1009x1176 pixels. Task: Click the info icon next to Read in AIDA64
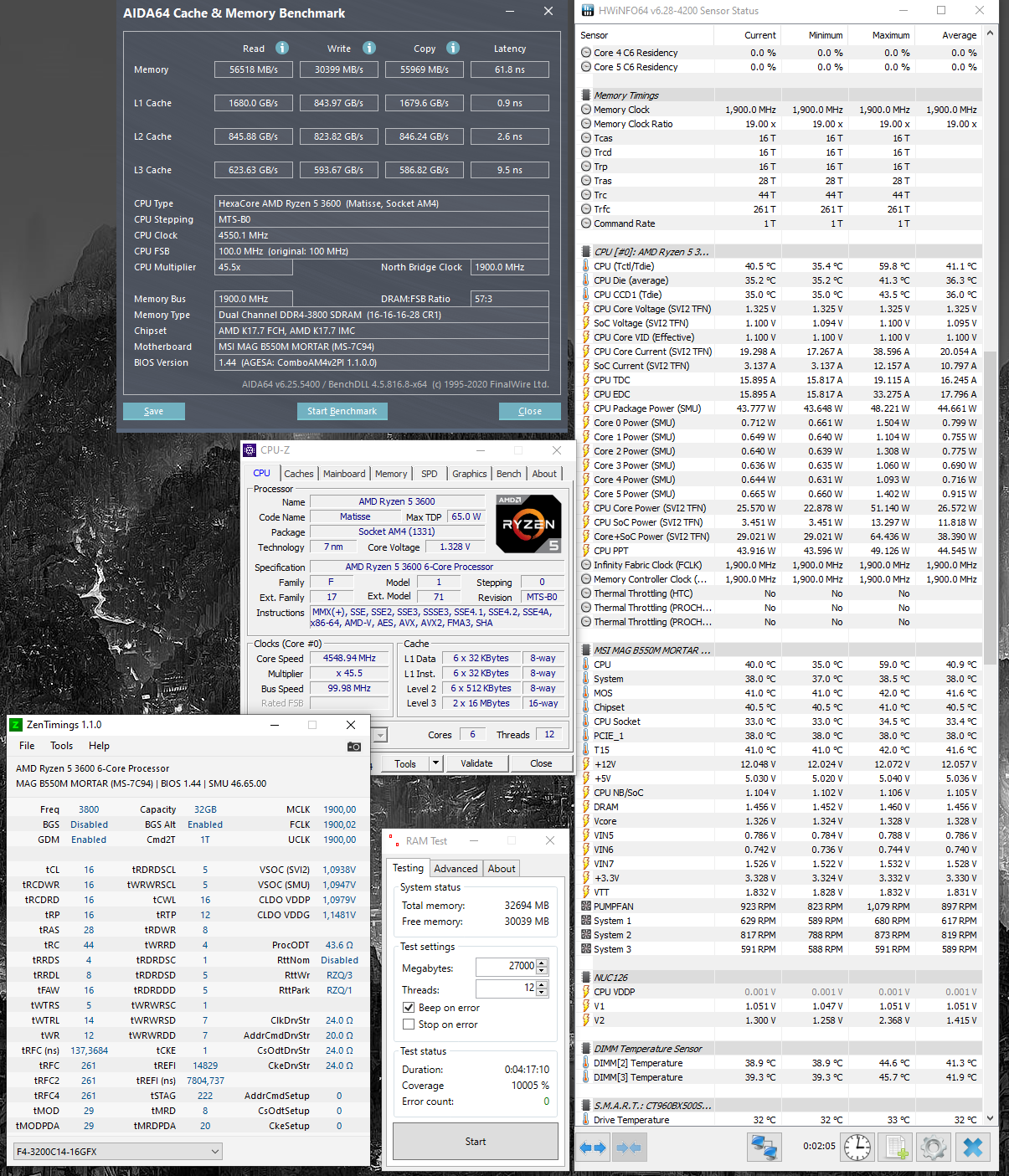click(x=282, y=48)
